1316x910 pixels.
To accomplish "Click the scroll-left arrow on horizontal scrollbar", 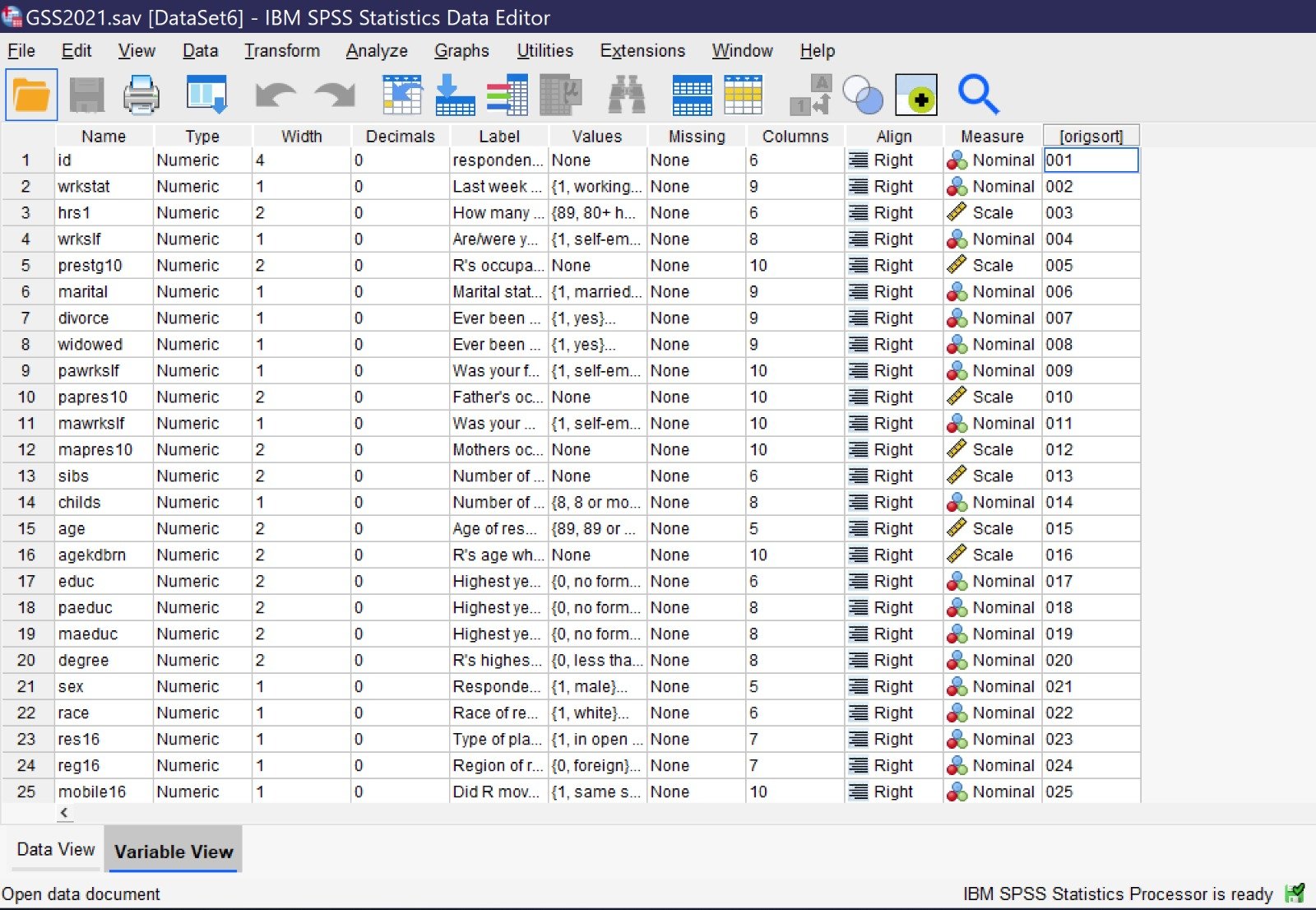I will [64, 813].
